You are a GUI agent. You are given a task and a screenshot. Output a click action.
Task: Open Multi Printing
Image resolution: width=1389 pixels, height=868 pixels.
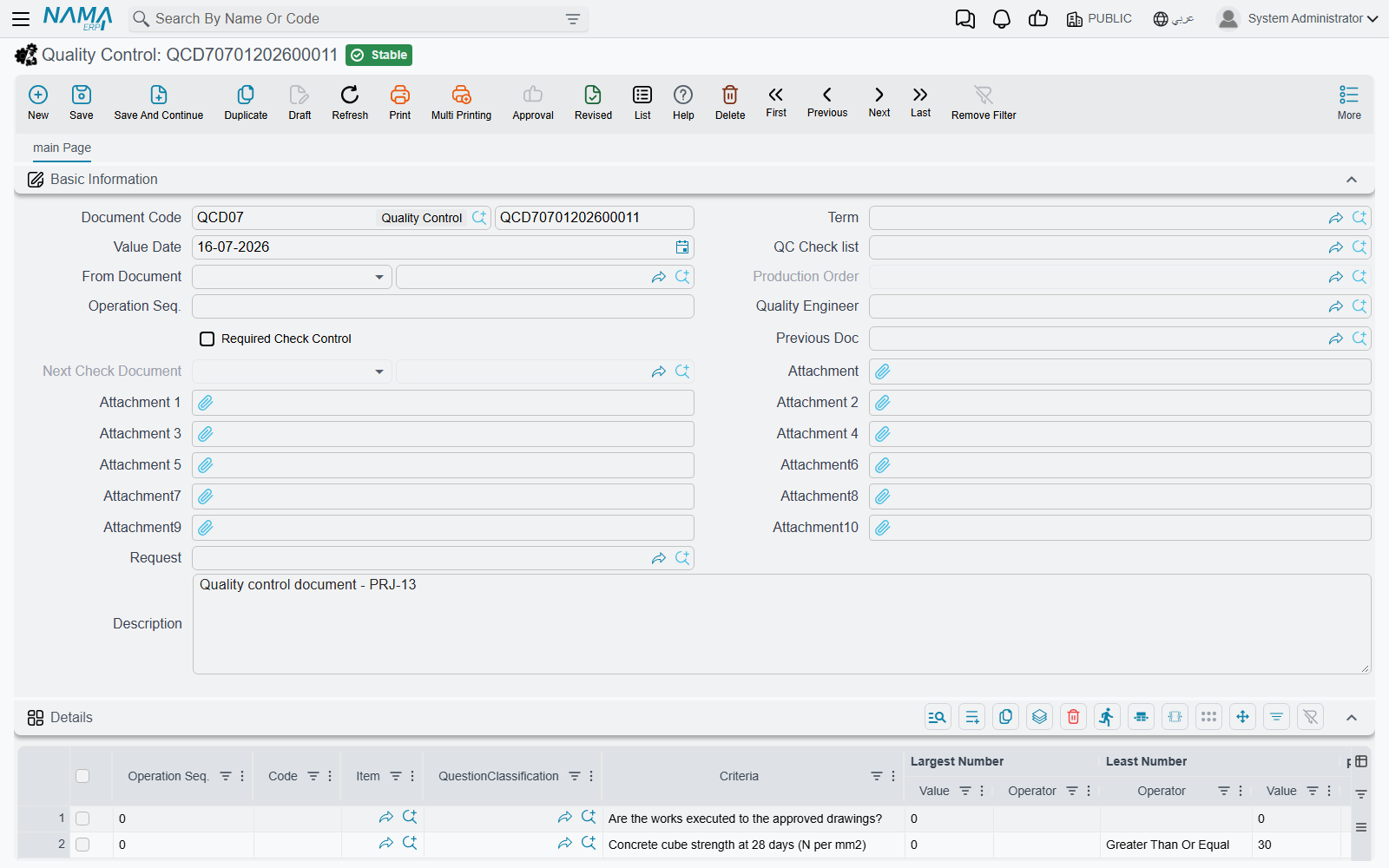click(461, 102)
